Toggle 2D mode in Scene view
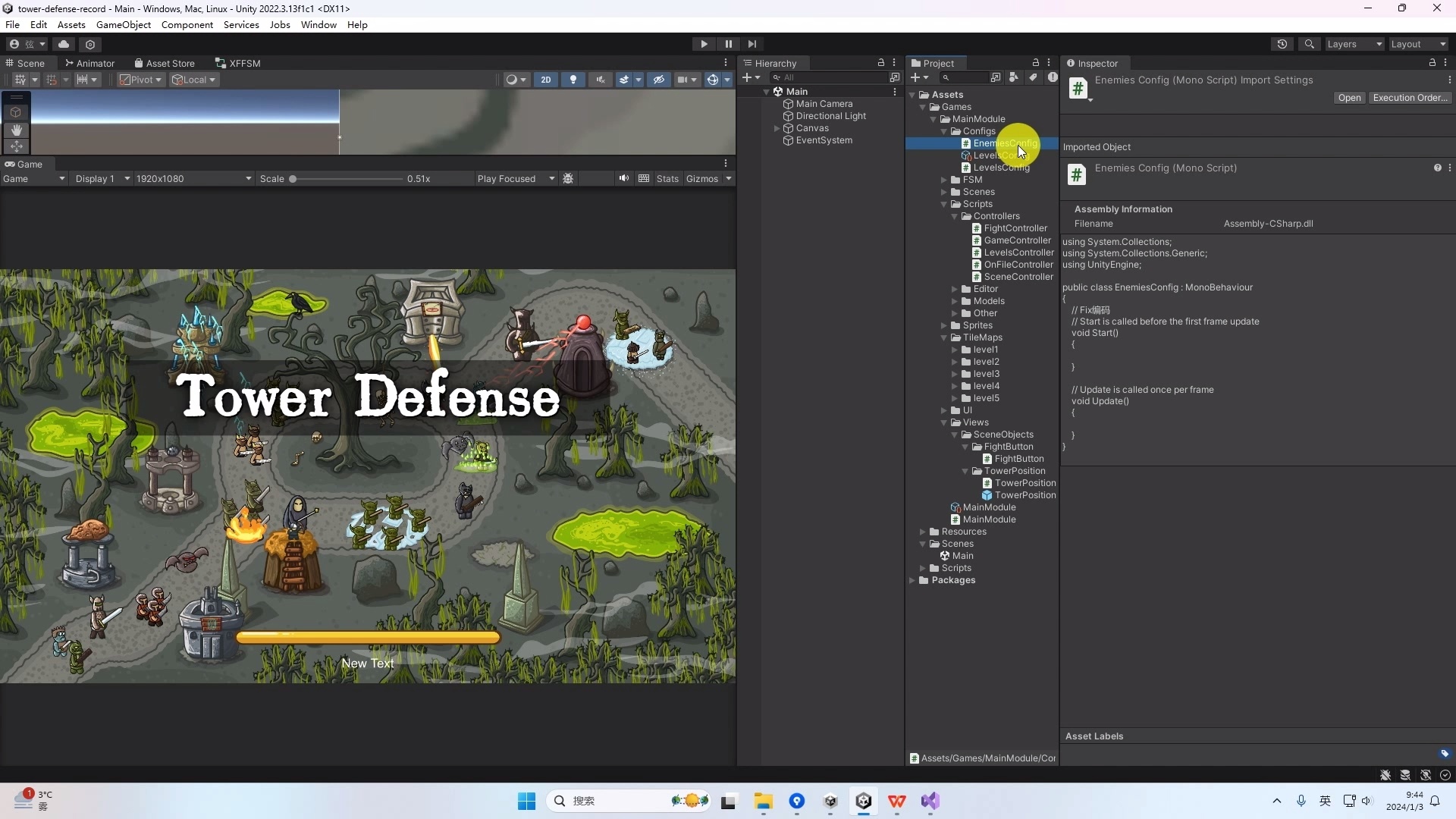Image resolution: width=1456 pixels, height=819 pixels. click(545, 80)
